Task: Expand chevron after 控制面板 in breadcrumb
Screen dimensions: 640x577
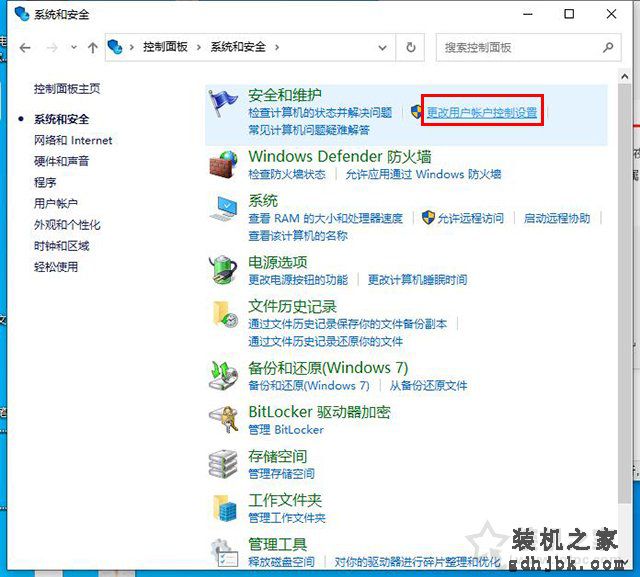Action: coord(199,47)
